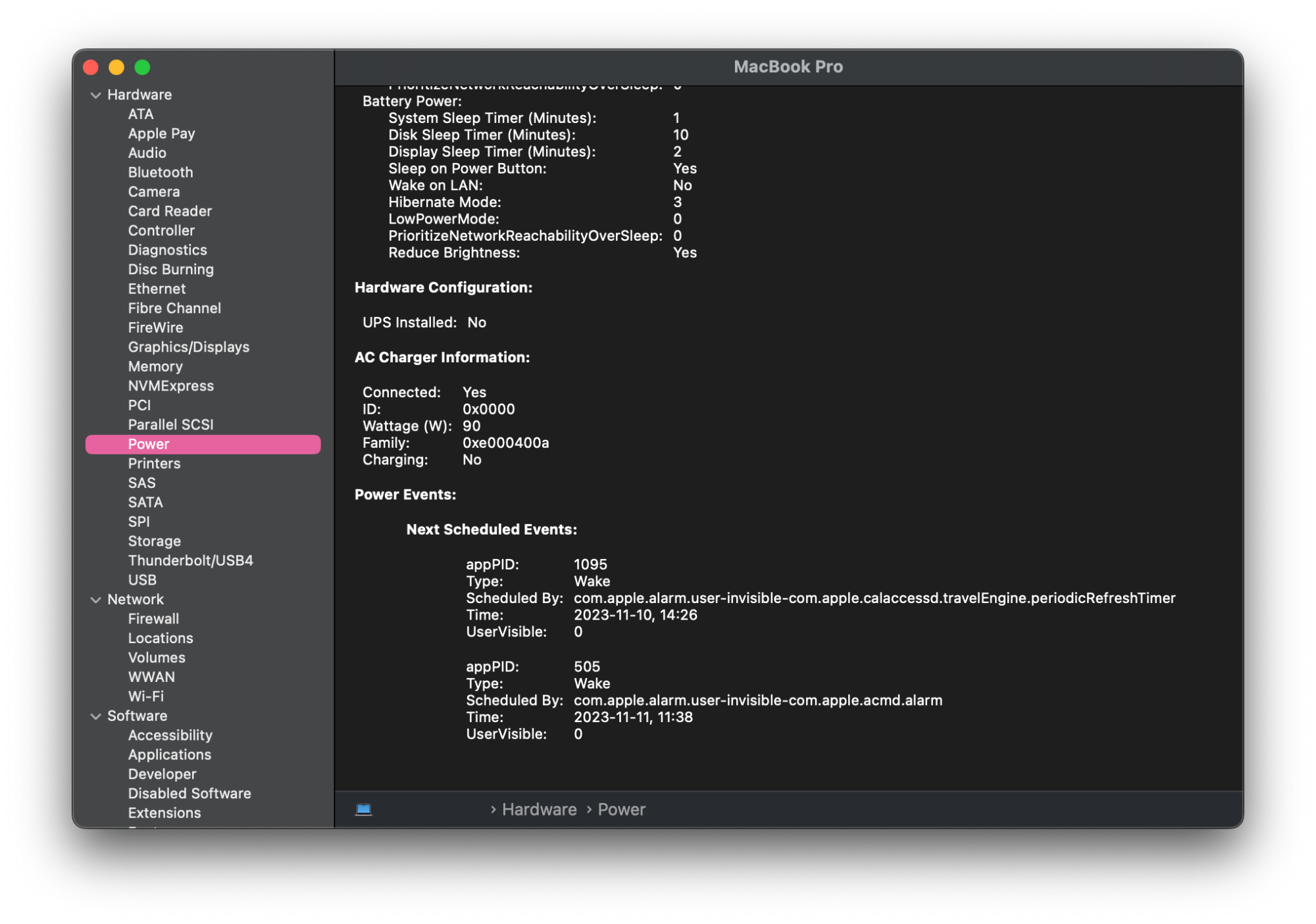Open the NVMExpress hardware entry
The width and height of the screenshot is (1316, 924).
(171, 386)
